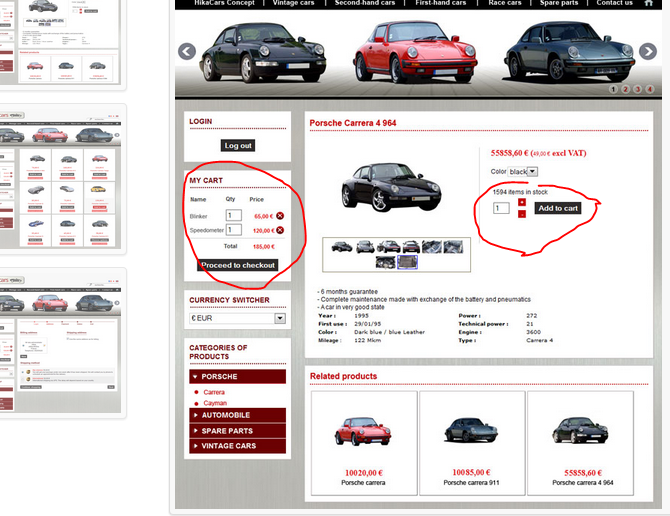
Task: Remove Speedometer from the cart
Action: coord(280,230)
